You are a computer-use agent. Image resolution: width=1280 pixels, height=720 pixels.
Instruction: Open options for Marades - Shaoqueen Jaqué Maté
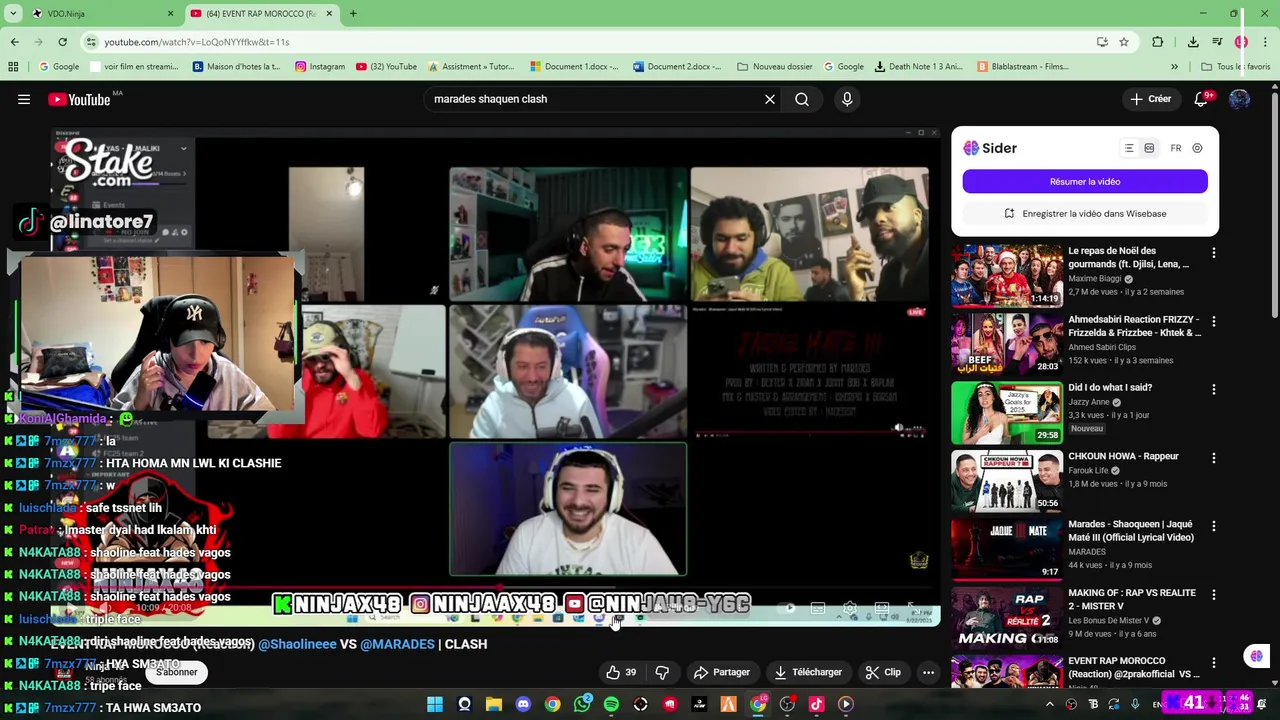(x=1213, y=526)
